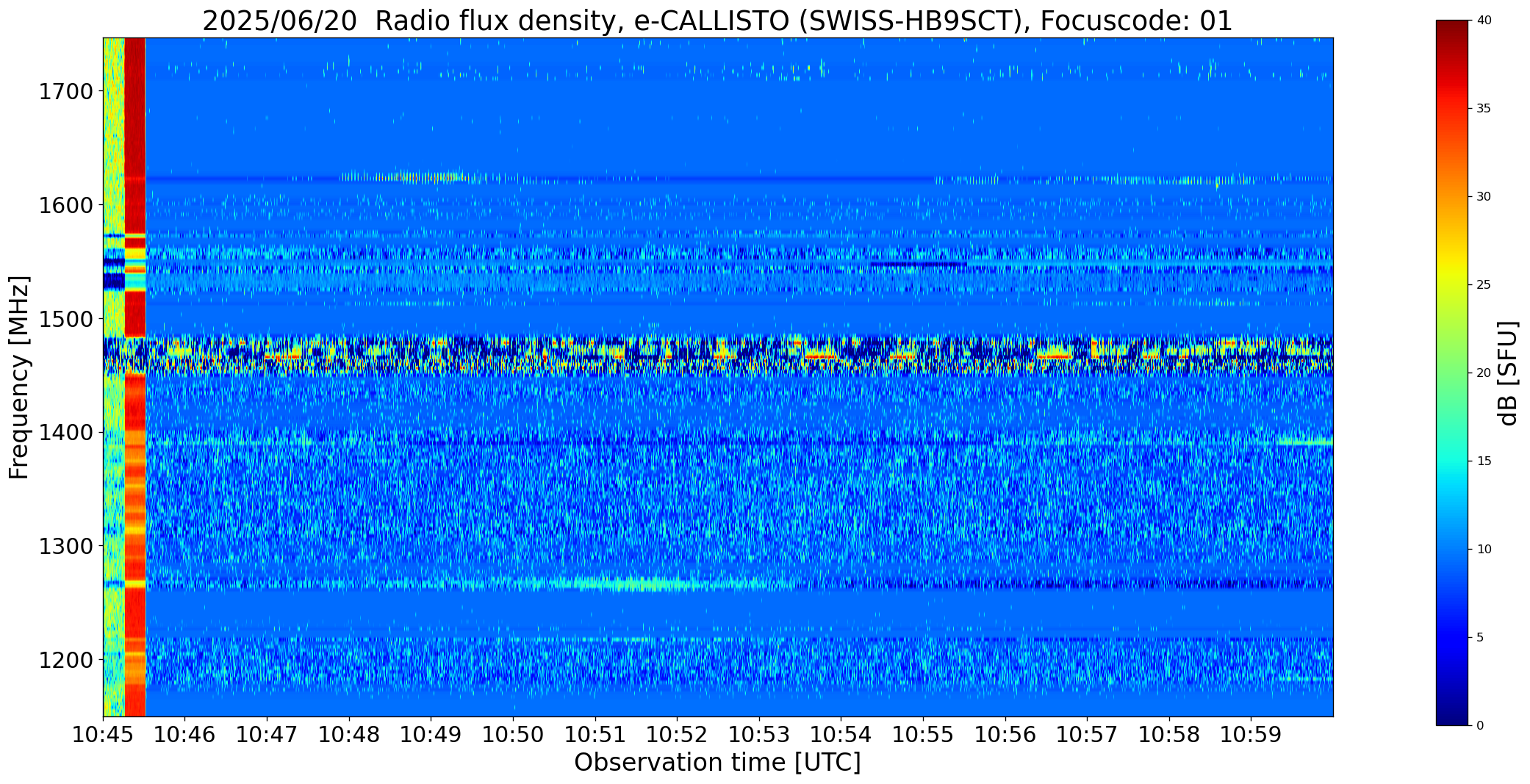
Task: Click the colorbar tick label 15
Action: click(x=1484, y=461)
